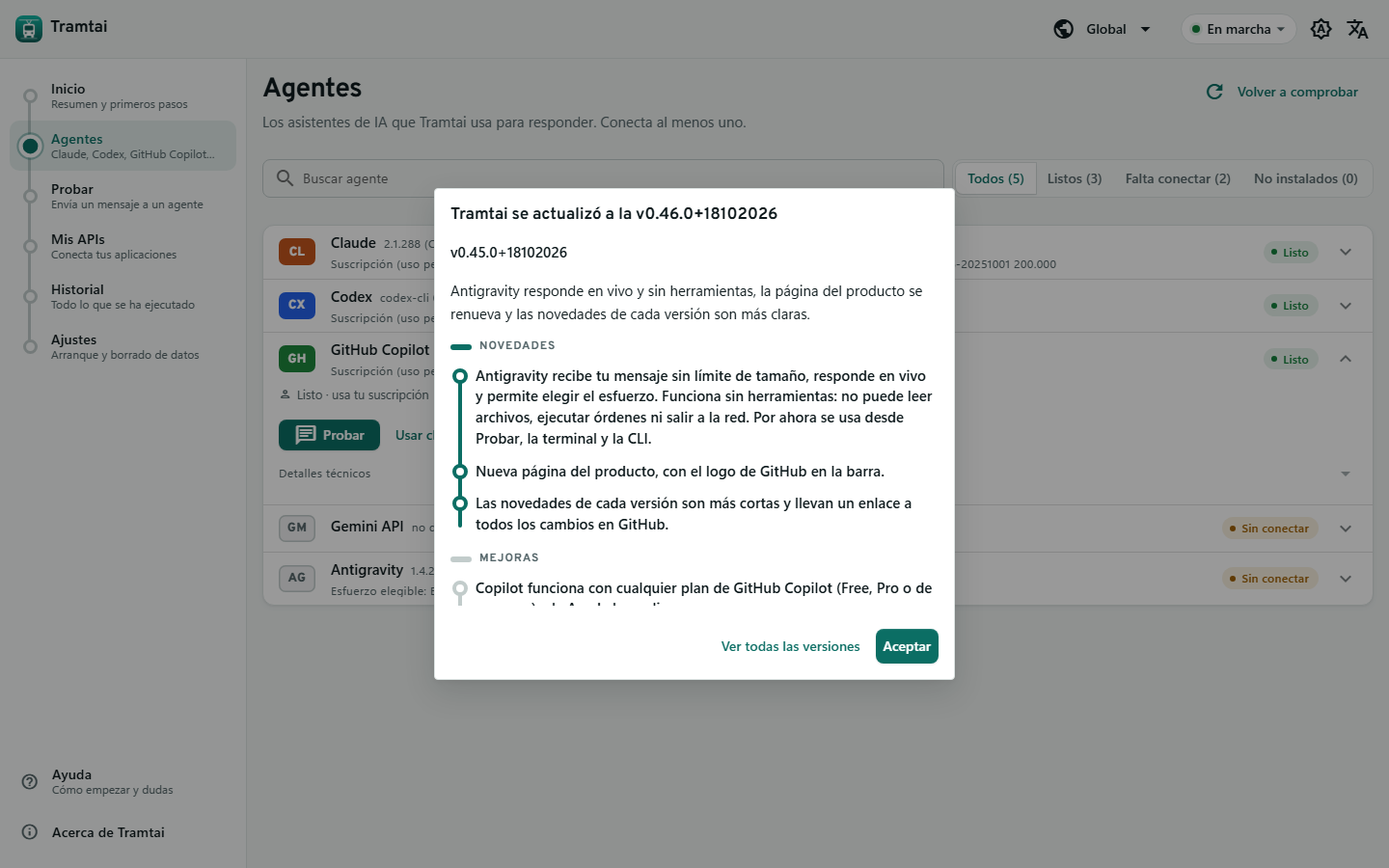Select the Gemini API GM badge
The height and width of the screenshot is (868, 1389).
[x=297, y=528]
